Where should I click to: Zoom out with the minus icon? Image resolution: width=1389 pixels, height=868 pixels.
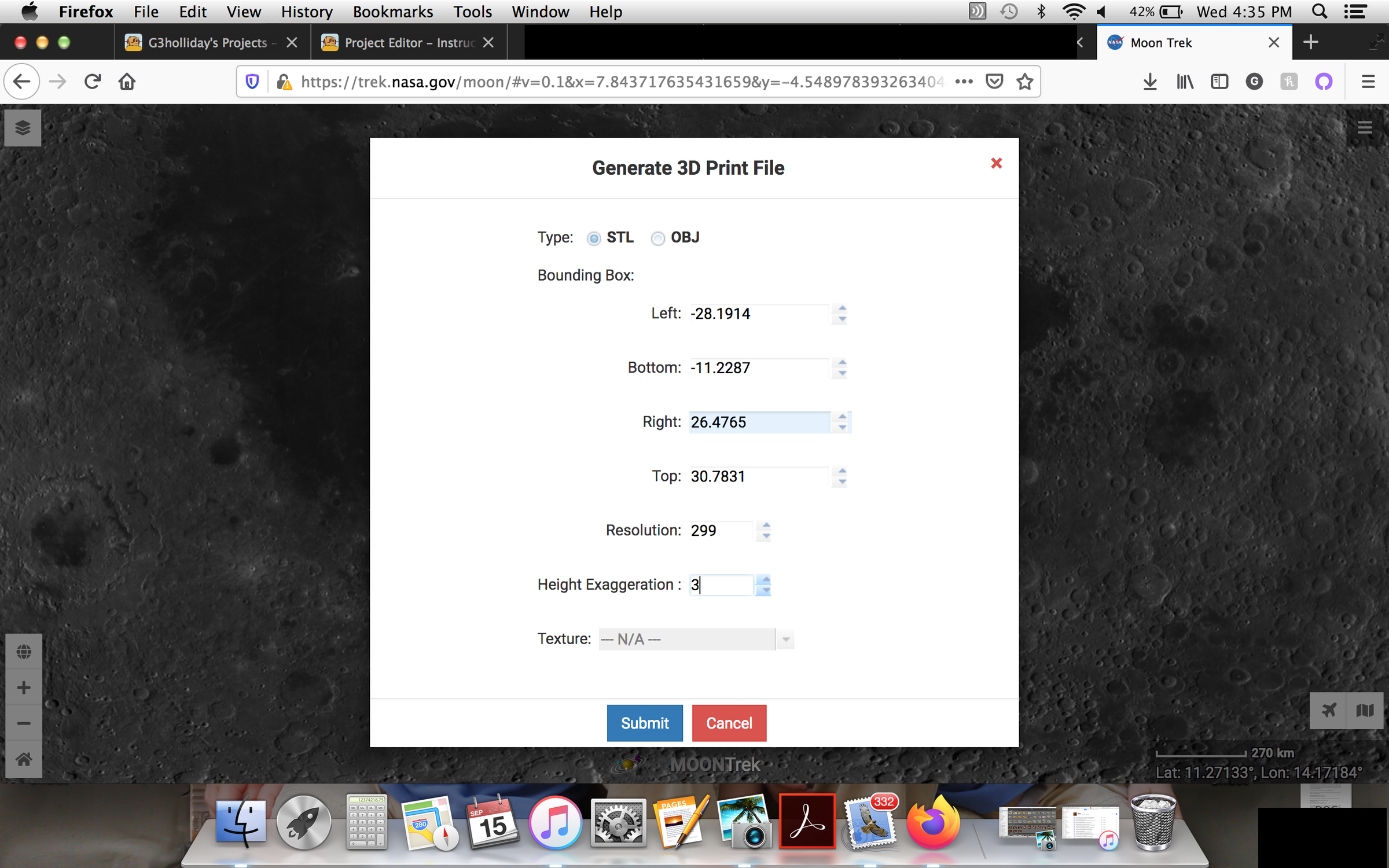pos(24,723)
